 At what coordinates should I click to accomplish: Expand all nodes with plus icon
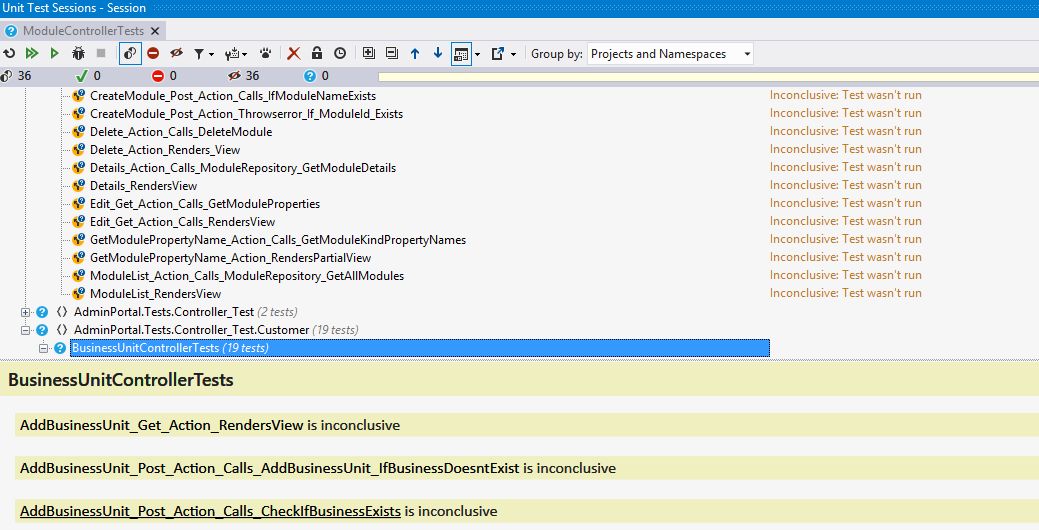368,54
